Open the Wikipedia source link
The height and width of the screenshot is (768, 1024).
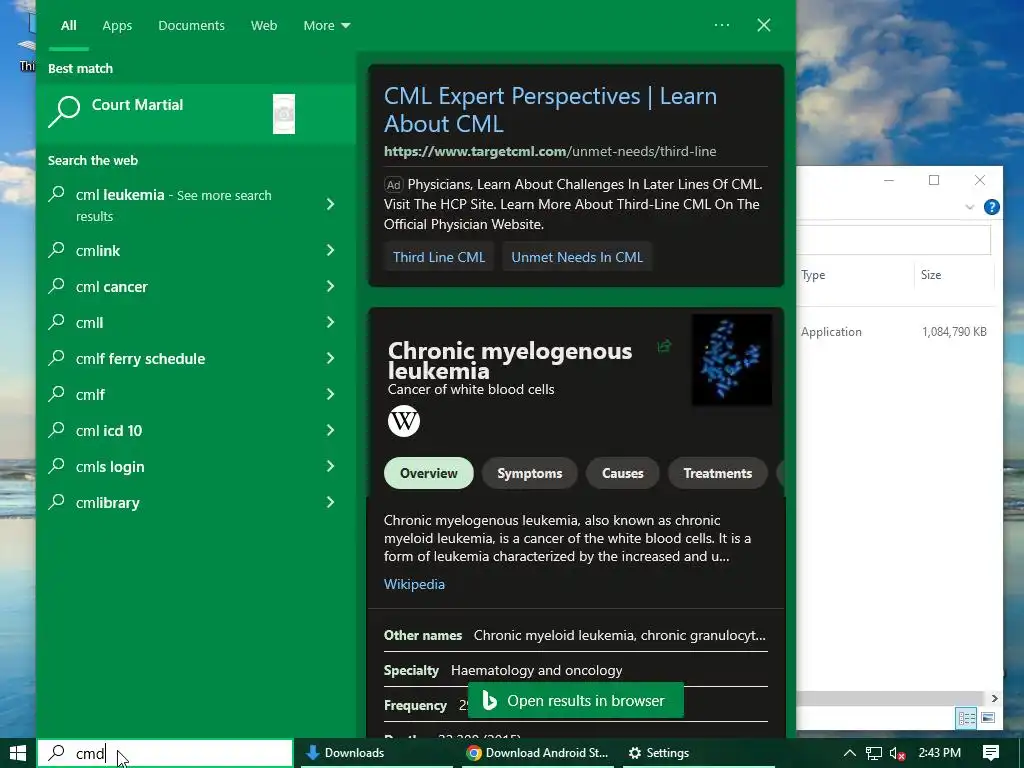(414, 584)
